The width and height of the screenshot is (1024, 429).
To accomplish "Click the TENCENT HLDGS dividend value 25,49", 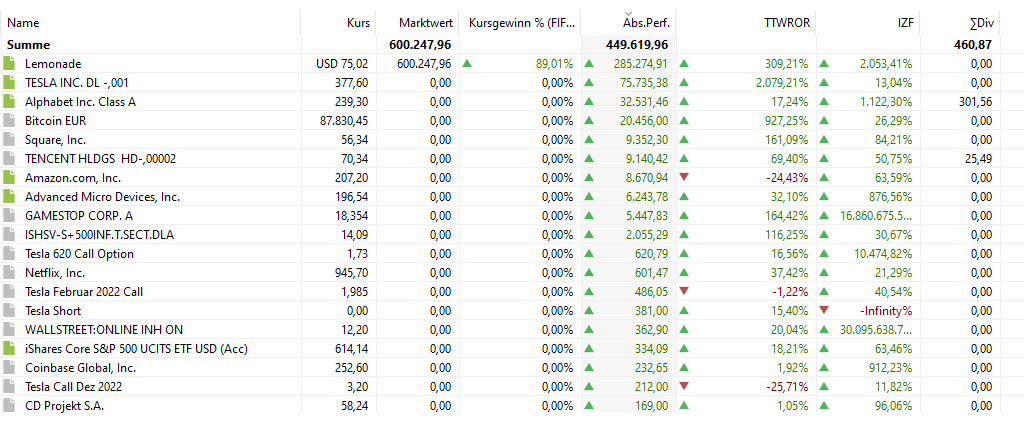I will click(x=980, y=159).
